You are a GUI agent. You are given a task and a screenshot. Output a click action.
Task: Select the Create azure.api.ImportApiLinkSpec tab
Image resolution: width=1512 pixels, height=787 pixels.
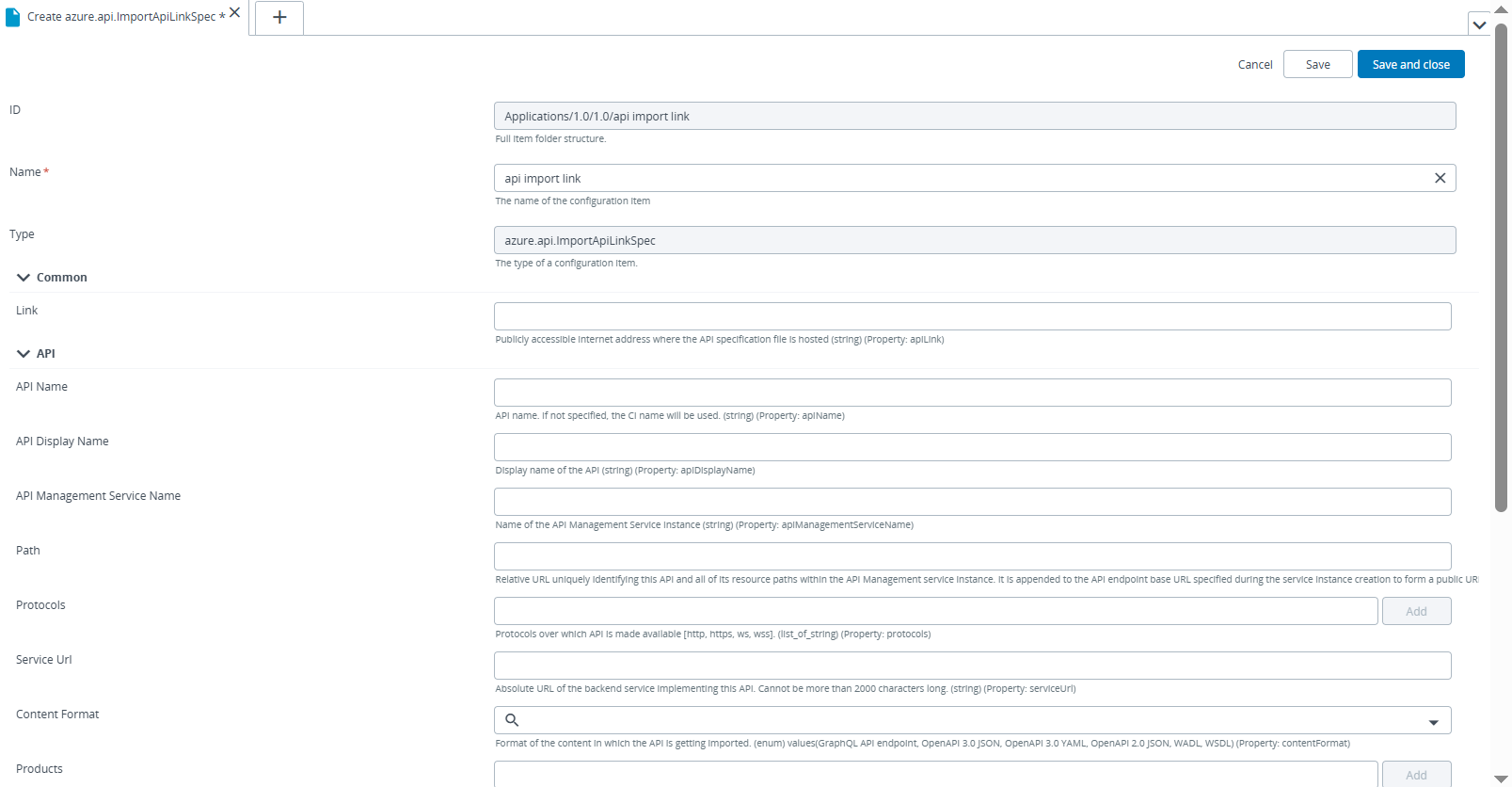[125, 17]
